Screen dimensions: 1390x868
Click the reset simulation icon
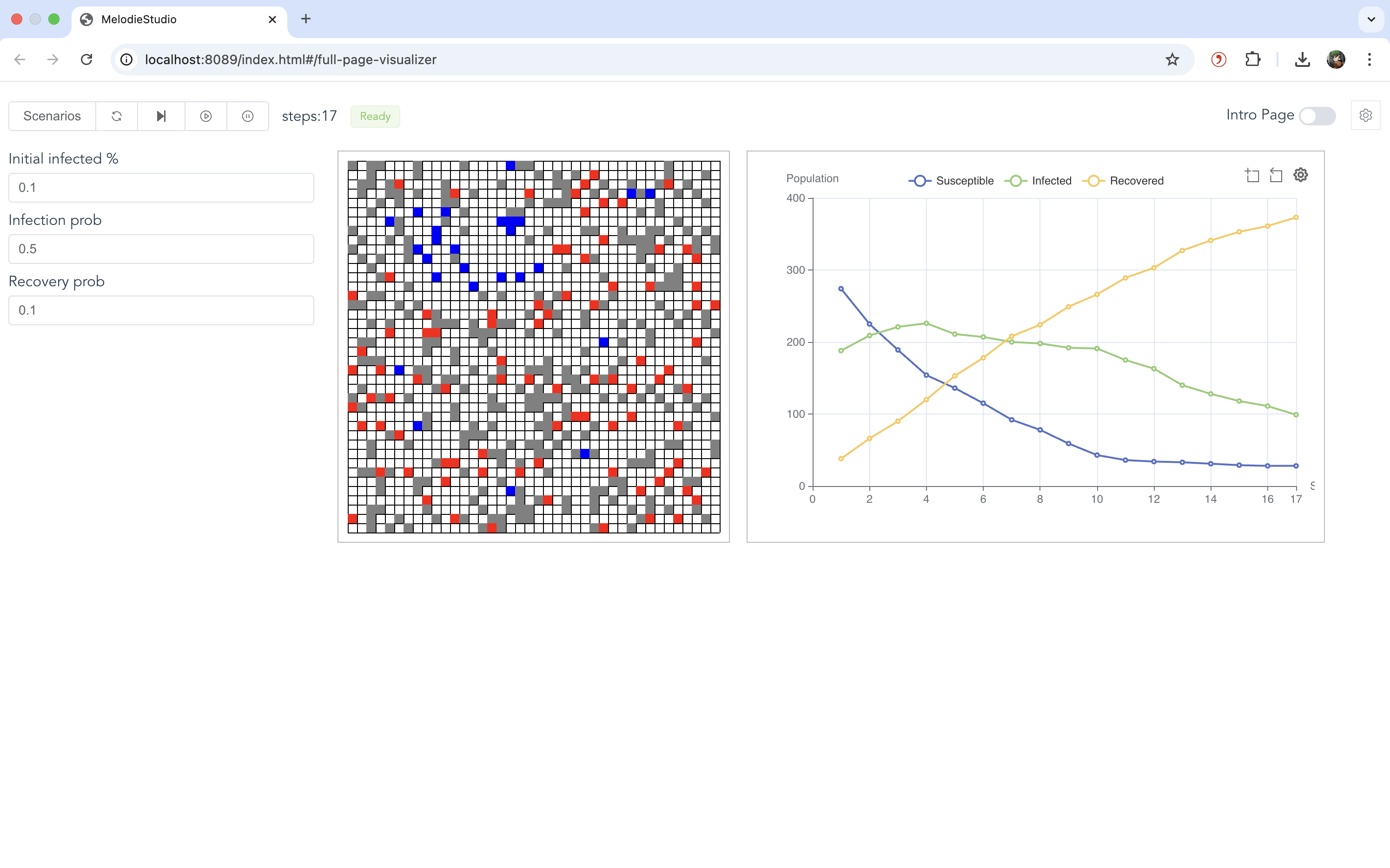pyautogui.click(x=117, y=116)
